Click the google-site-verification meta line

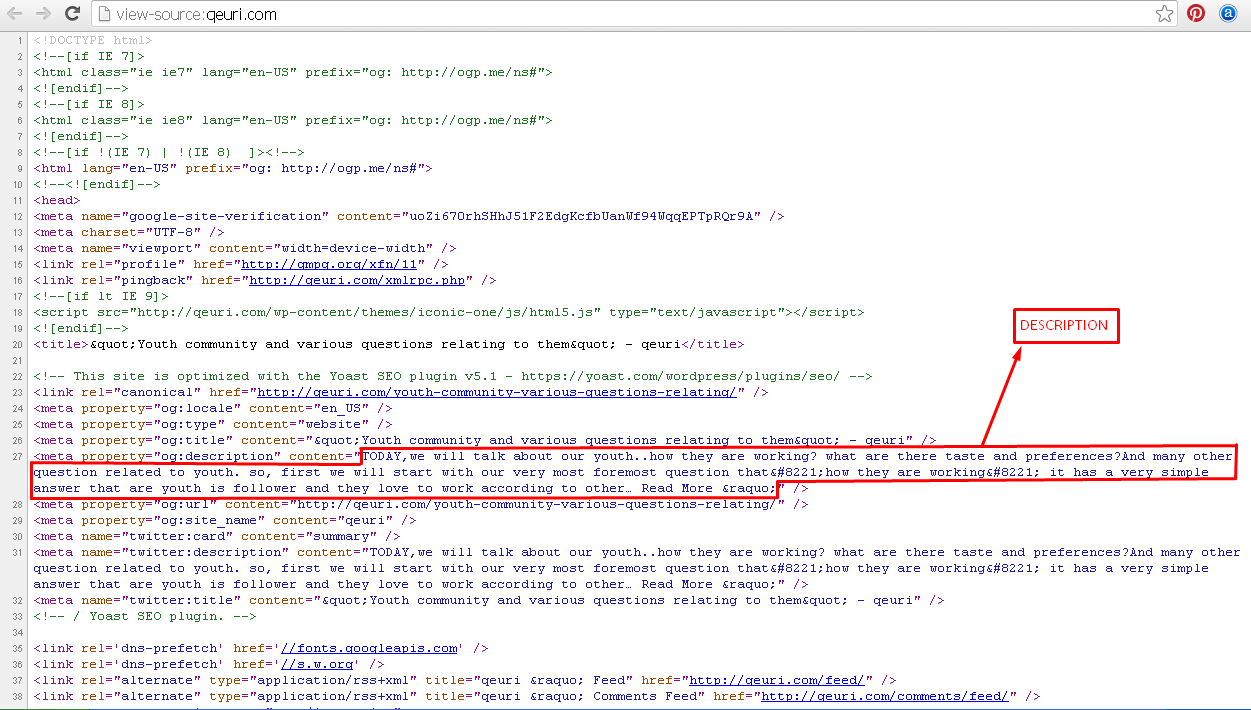pyautogui.click(x=409, y=216)
